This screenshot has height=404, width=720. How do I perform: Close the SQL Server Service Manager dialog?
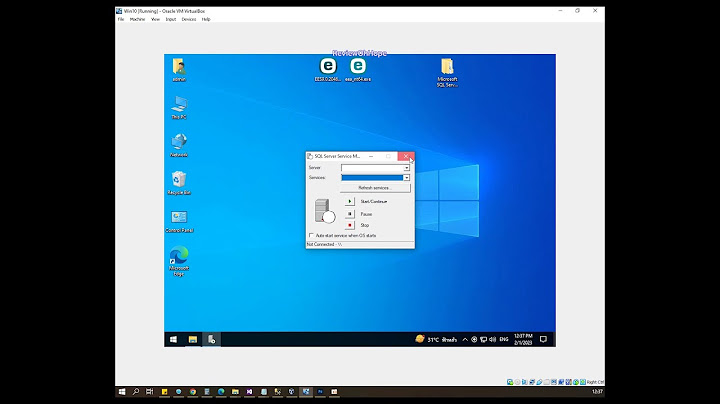[x=406, y=156]
